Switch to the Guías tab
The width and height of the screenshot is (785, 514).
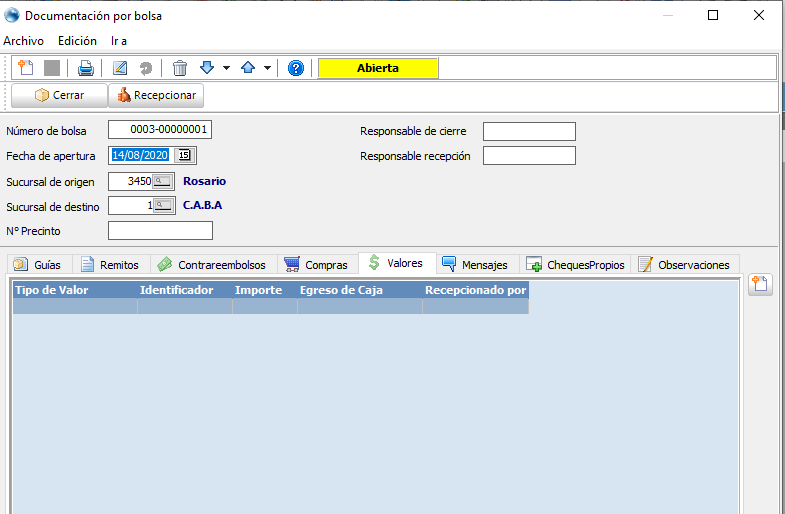point(40,265)
